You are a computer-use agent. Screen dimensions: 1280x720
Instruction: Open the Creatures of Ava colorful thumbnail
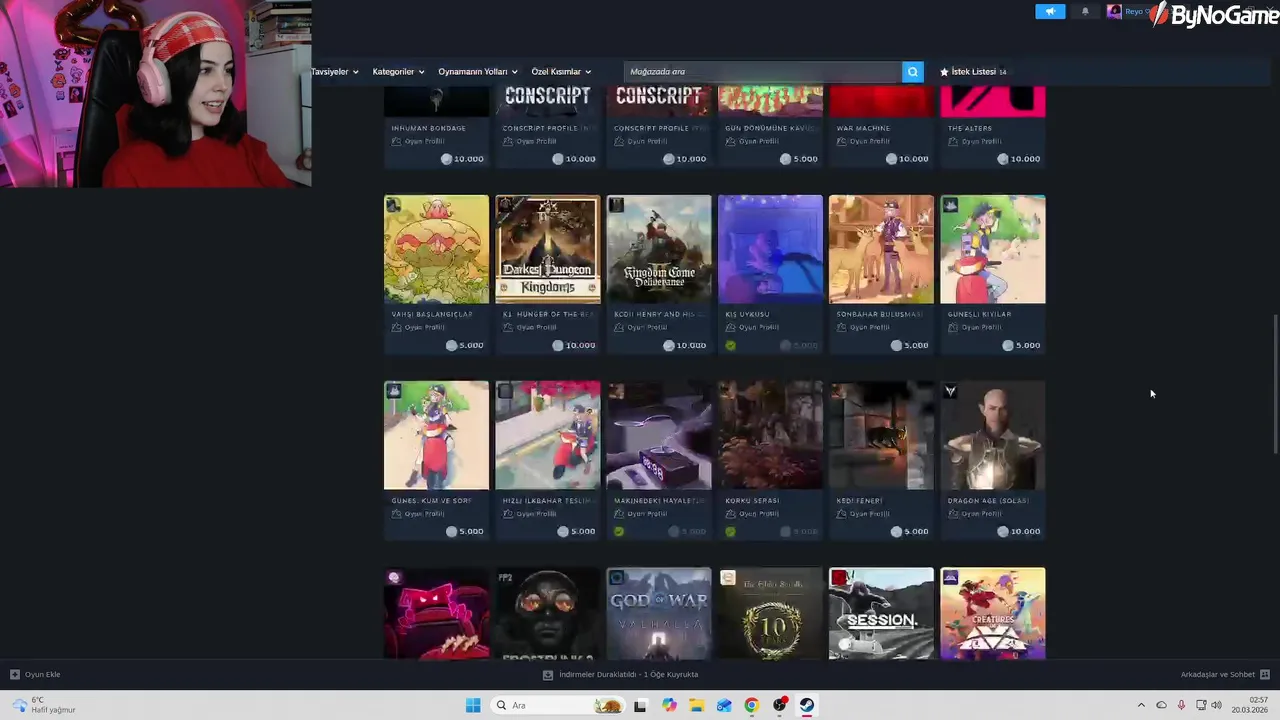click(993, 613)
